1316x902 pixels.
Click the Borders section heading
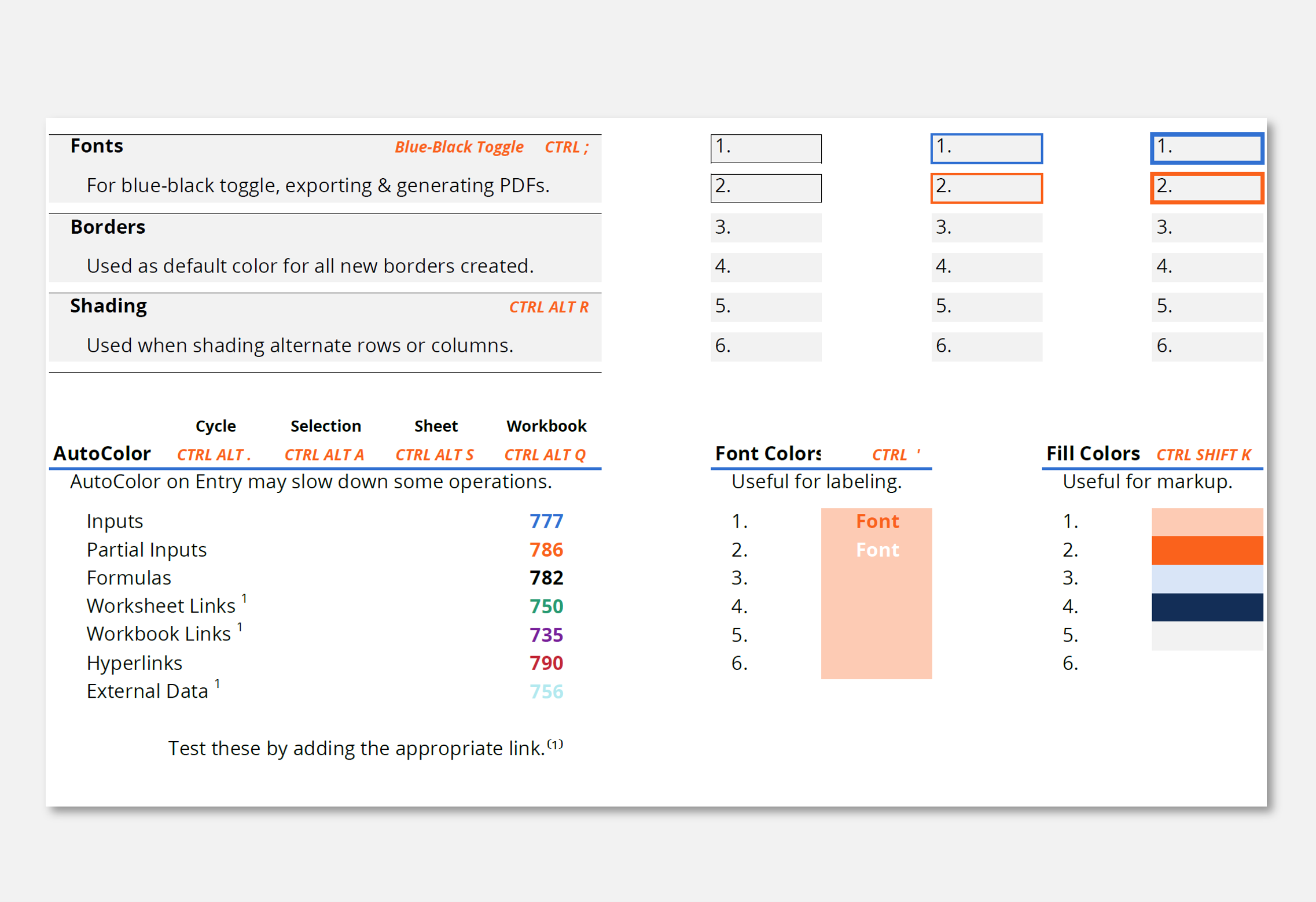pyautogui.click(x=108, y=227)
